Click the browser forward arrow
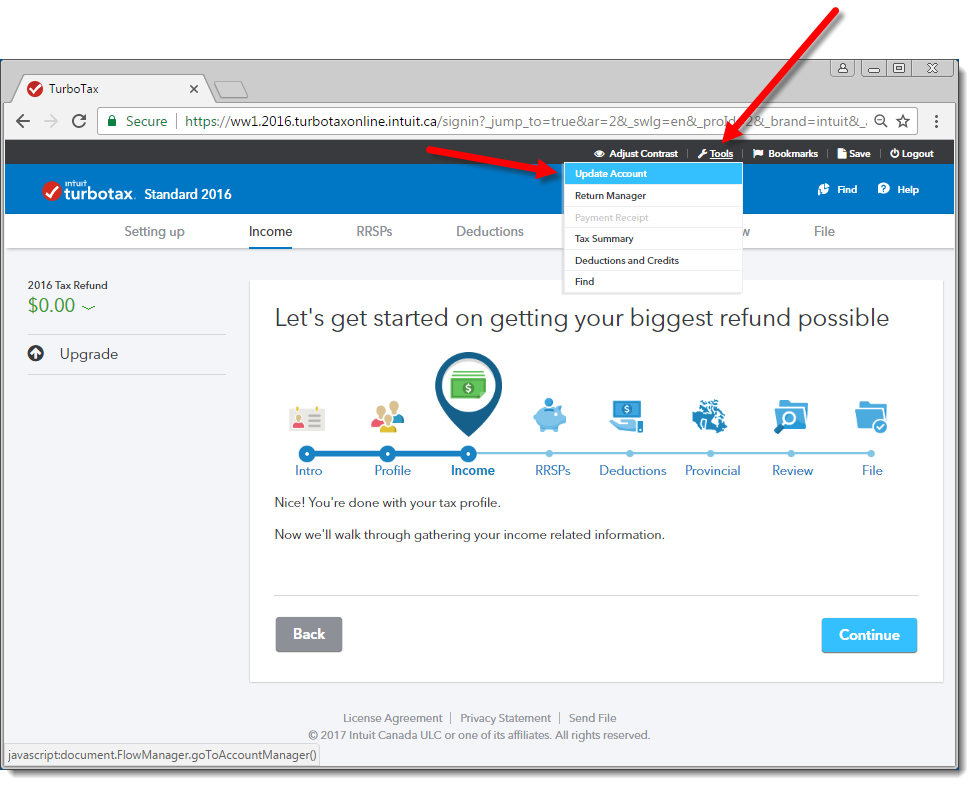Image resolution: width=974 pixels, height=785 pixels. tap(51, 121)
